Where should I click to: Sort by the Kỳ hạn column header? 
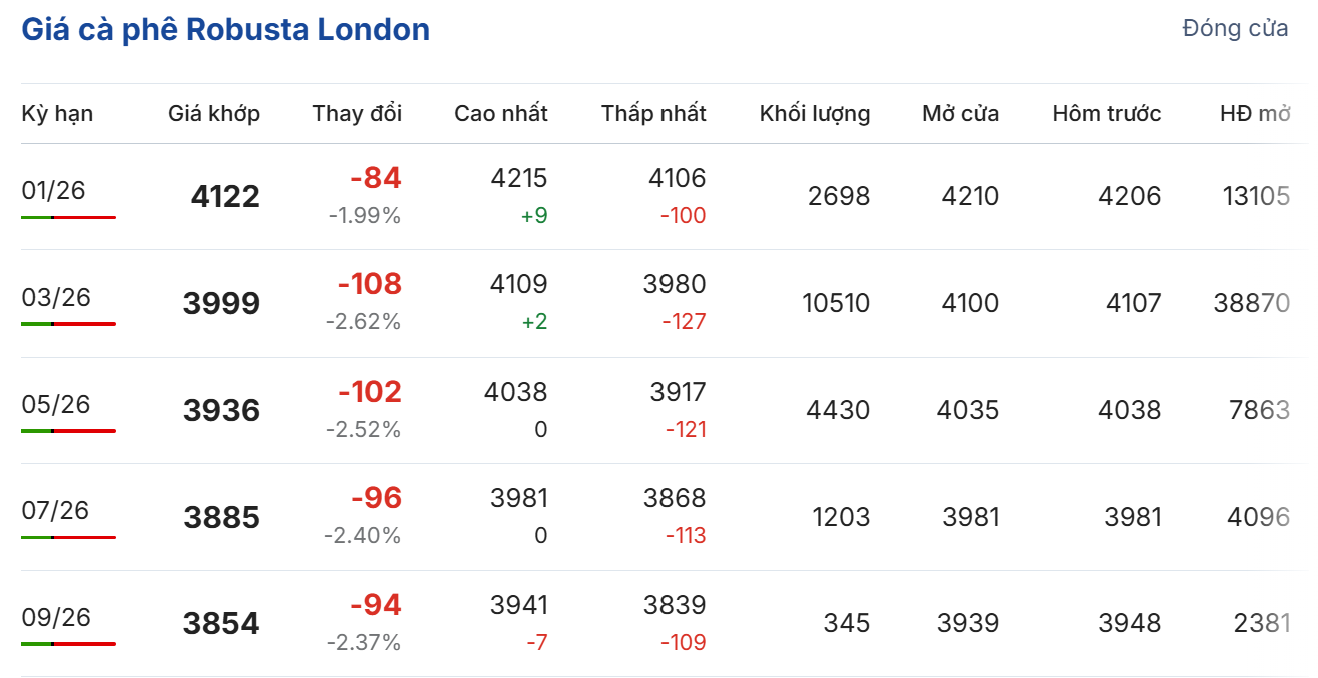coord(57,114)
